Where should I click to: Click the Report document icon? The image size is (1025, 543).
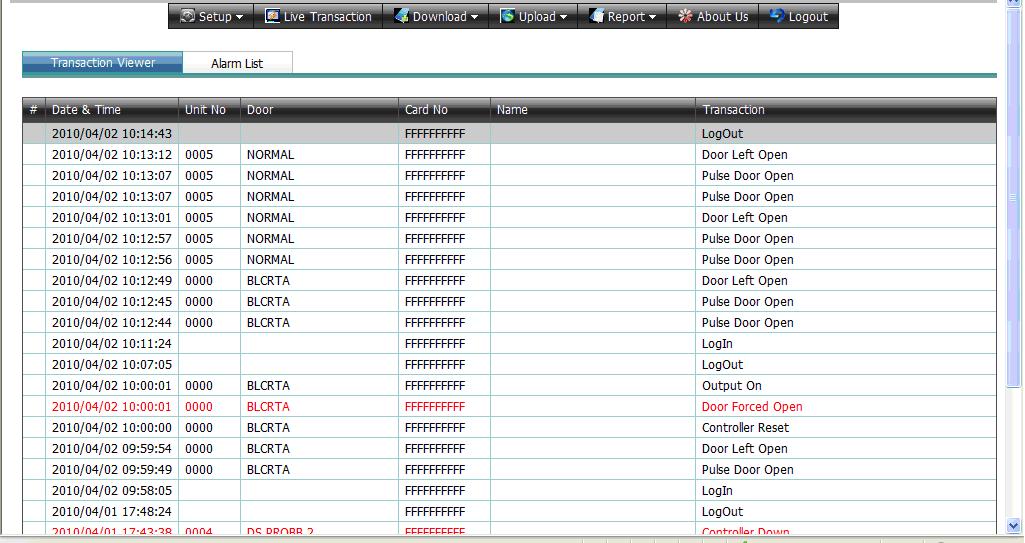(x=596, y=16)
